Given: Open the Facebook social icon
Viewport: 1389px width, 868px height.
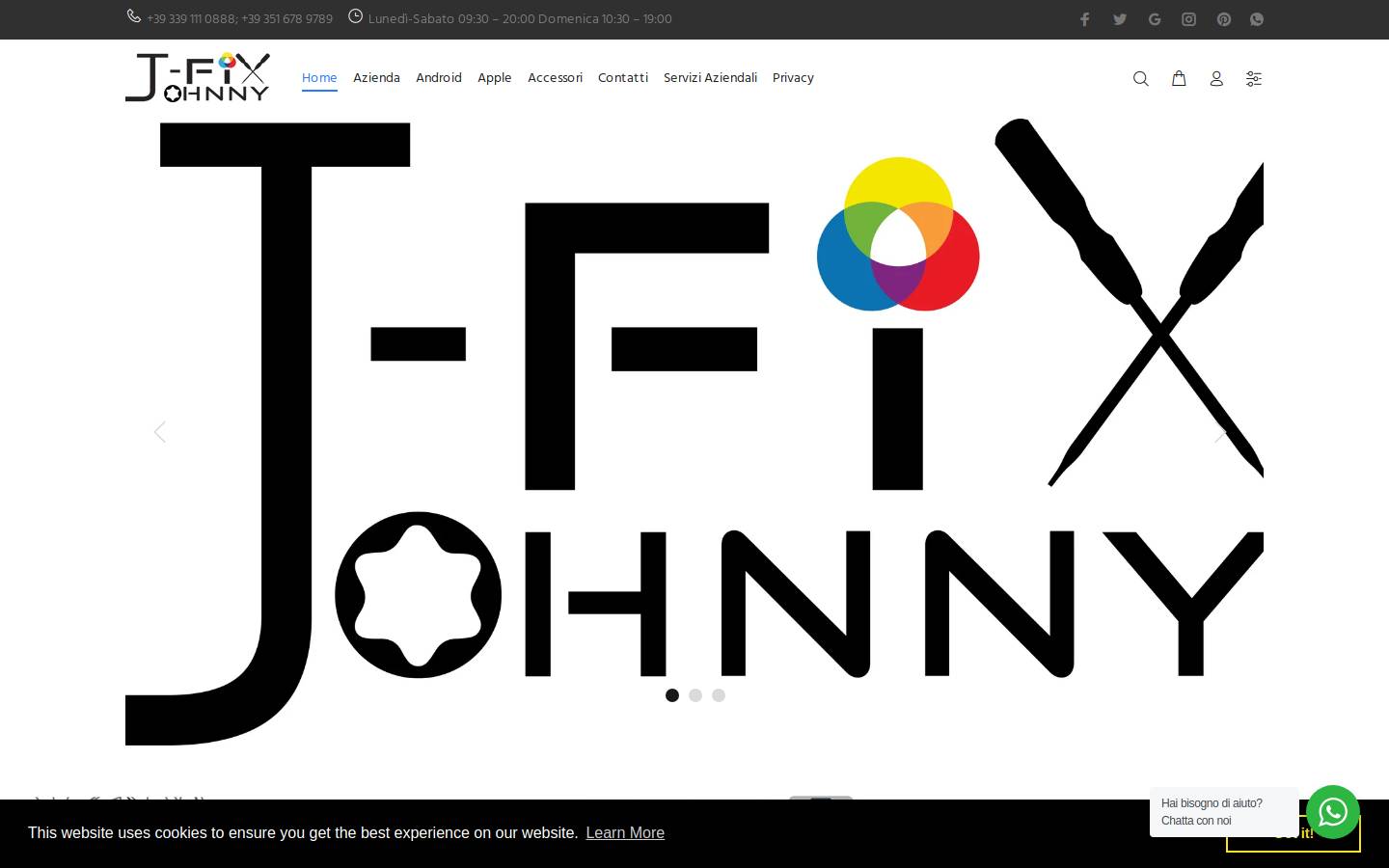Looking at the screenshot, I should coord(1084,19).
